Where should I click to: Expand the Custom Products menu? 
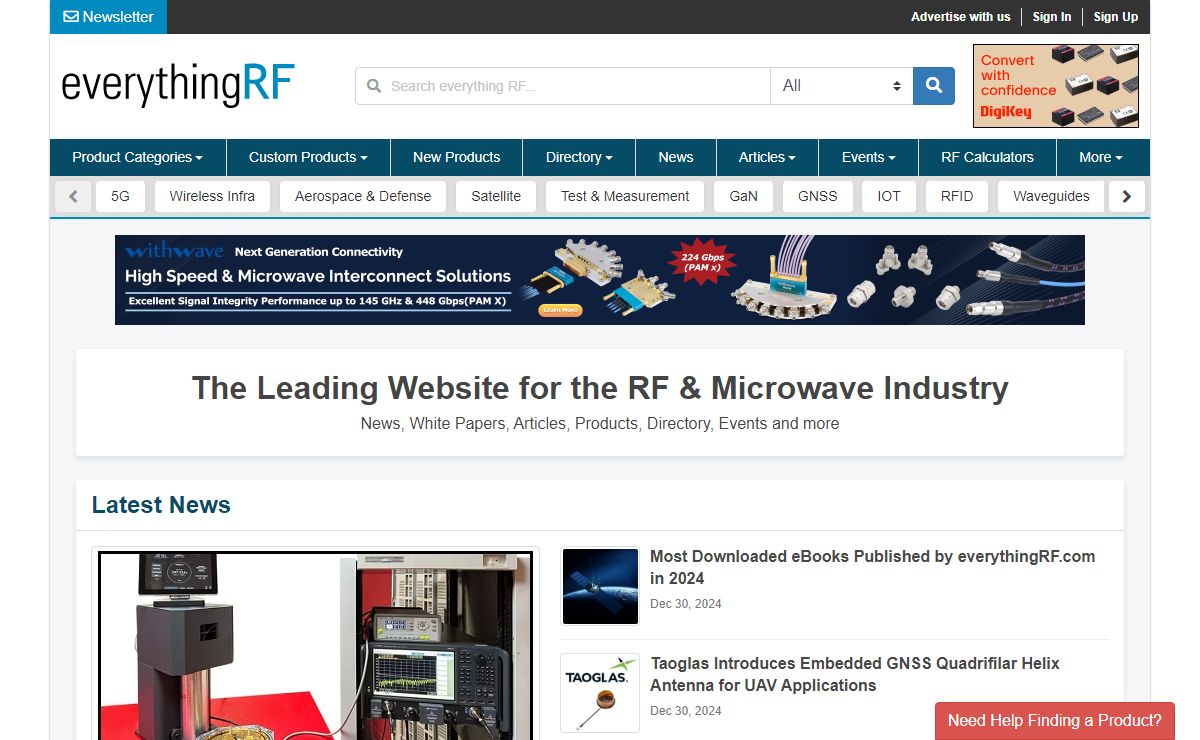(308, 157)
